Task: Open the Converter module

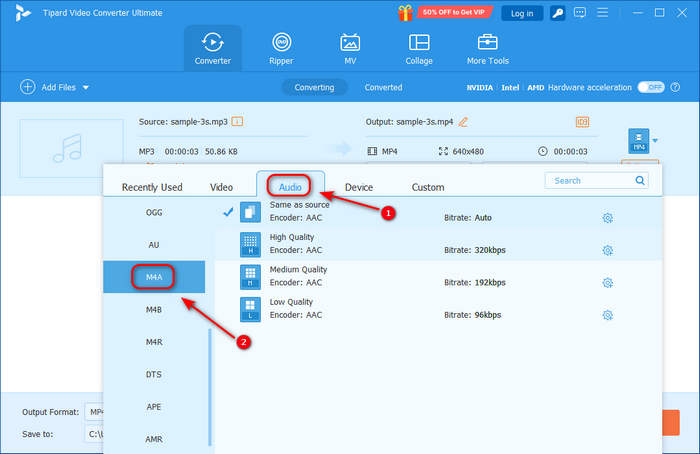Action: click(212, 49)
